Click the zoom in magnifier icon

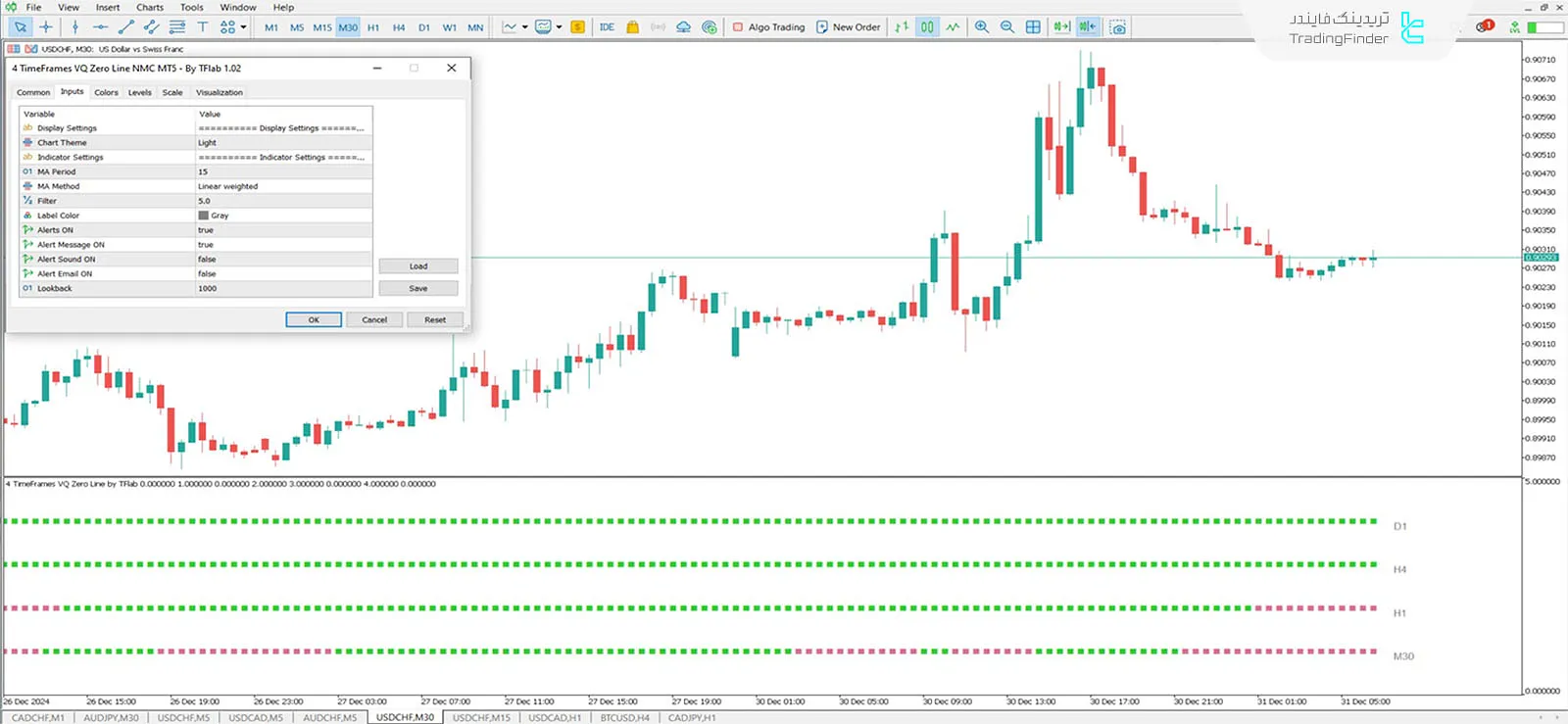[981, 27]
